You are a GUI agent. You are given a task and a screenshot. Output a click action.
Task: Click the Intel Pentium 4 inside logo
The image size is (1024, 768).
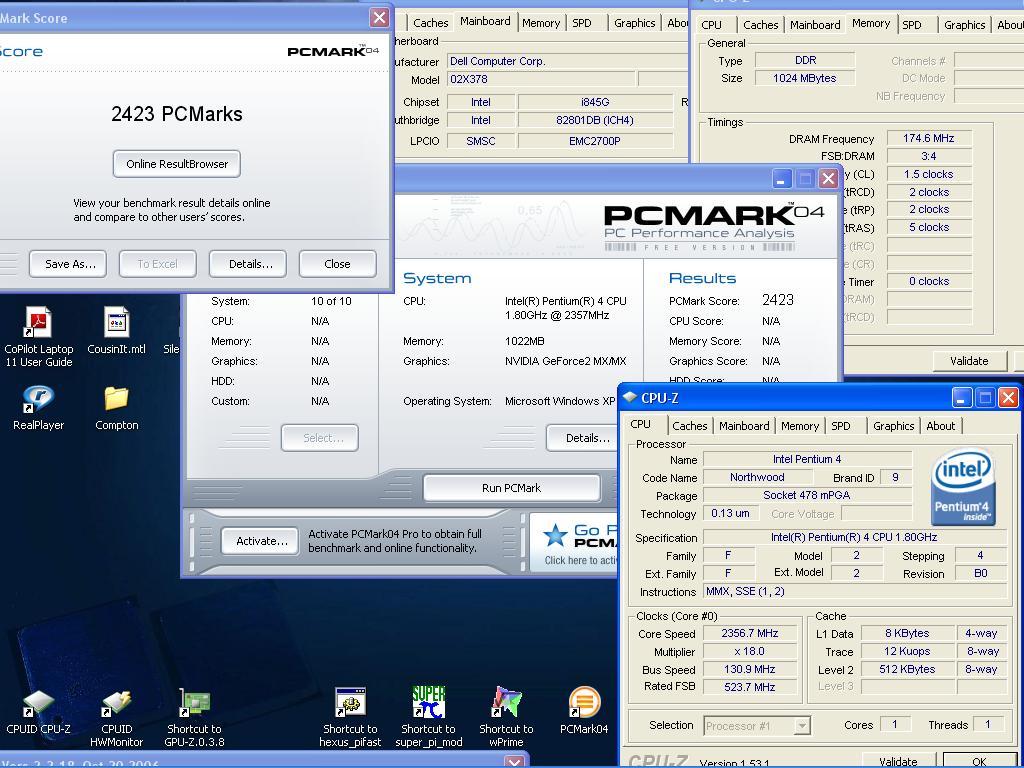click(963, 487)
